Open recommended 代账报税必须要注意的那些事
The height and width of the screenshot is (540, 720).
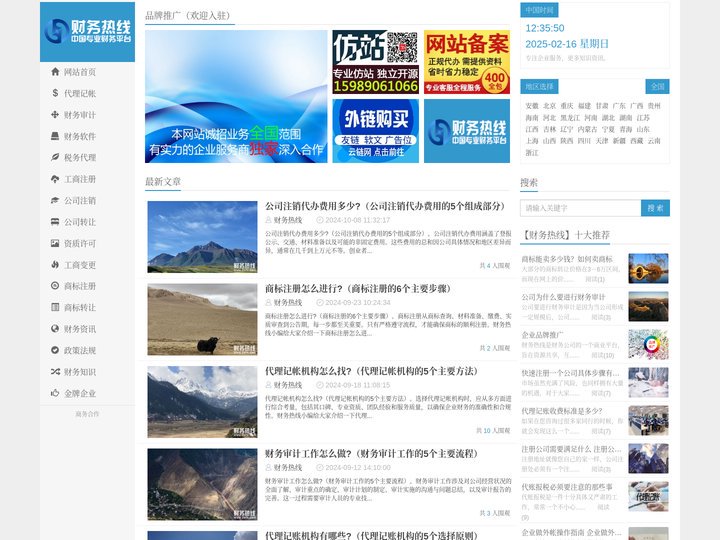(567, 487)
